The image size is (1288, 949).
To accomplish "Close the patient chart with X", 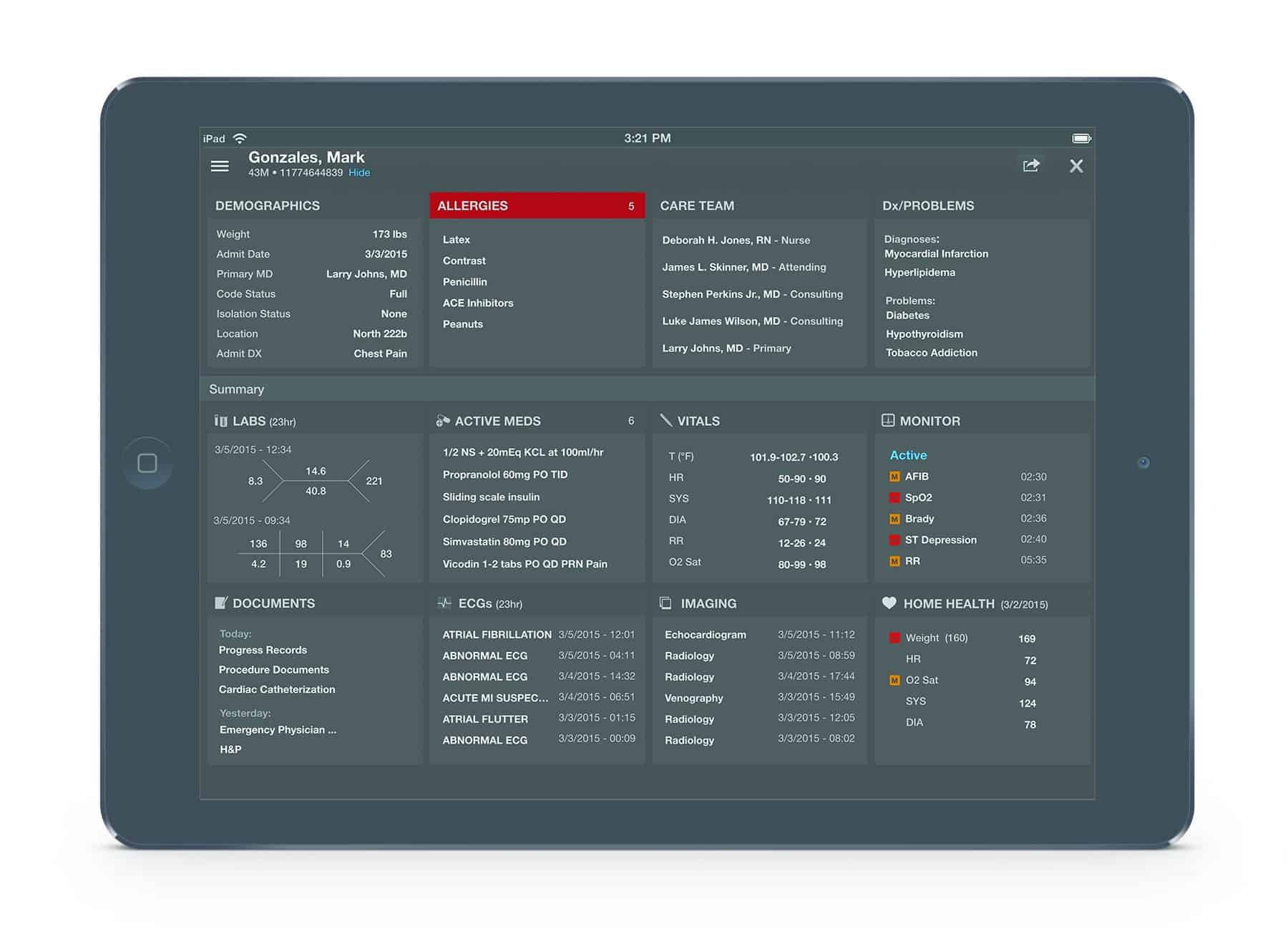I will (x=1075, y=166).
